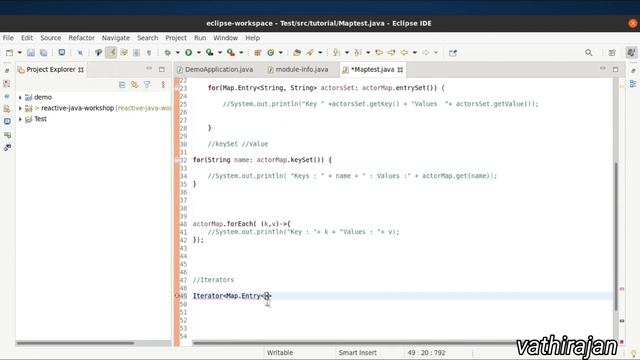The height and width of the screenshot is (360, 640).
Task: Open the Refactor menu
Action: pos(82,38)
